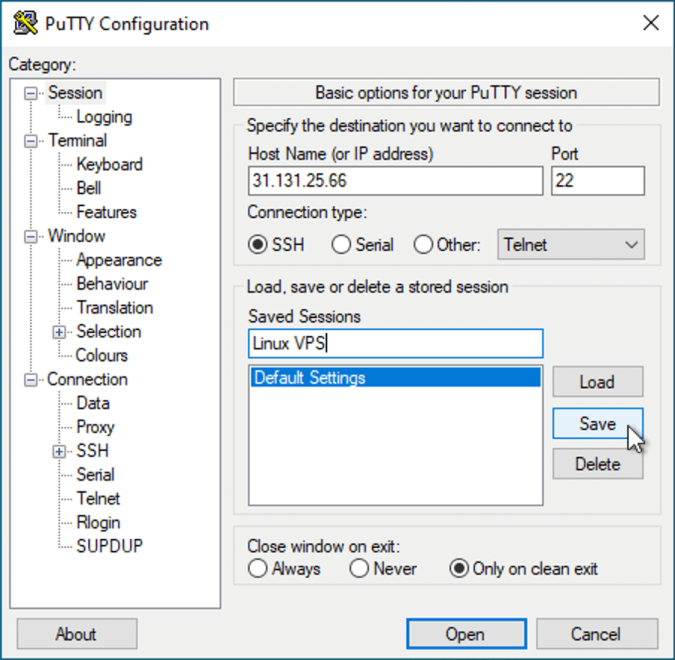Collapse the Connection category
Image resolution: width=675 pixels, height=660 pixels.
coord(31,380)
